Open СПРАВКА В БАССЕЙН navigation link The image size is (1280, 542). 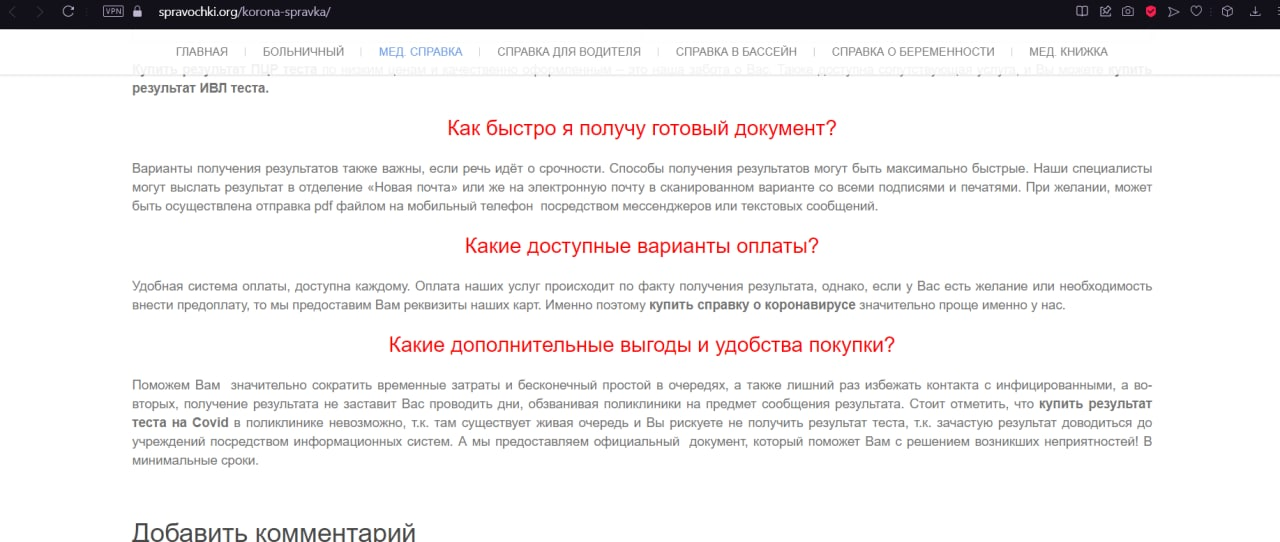736,52
